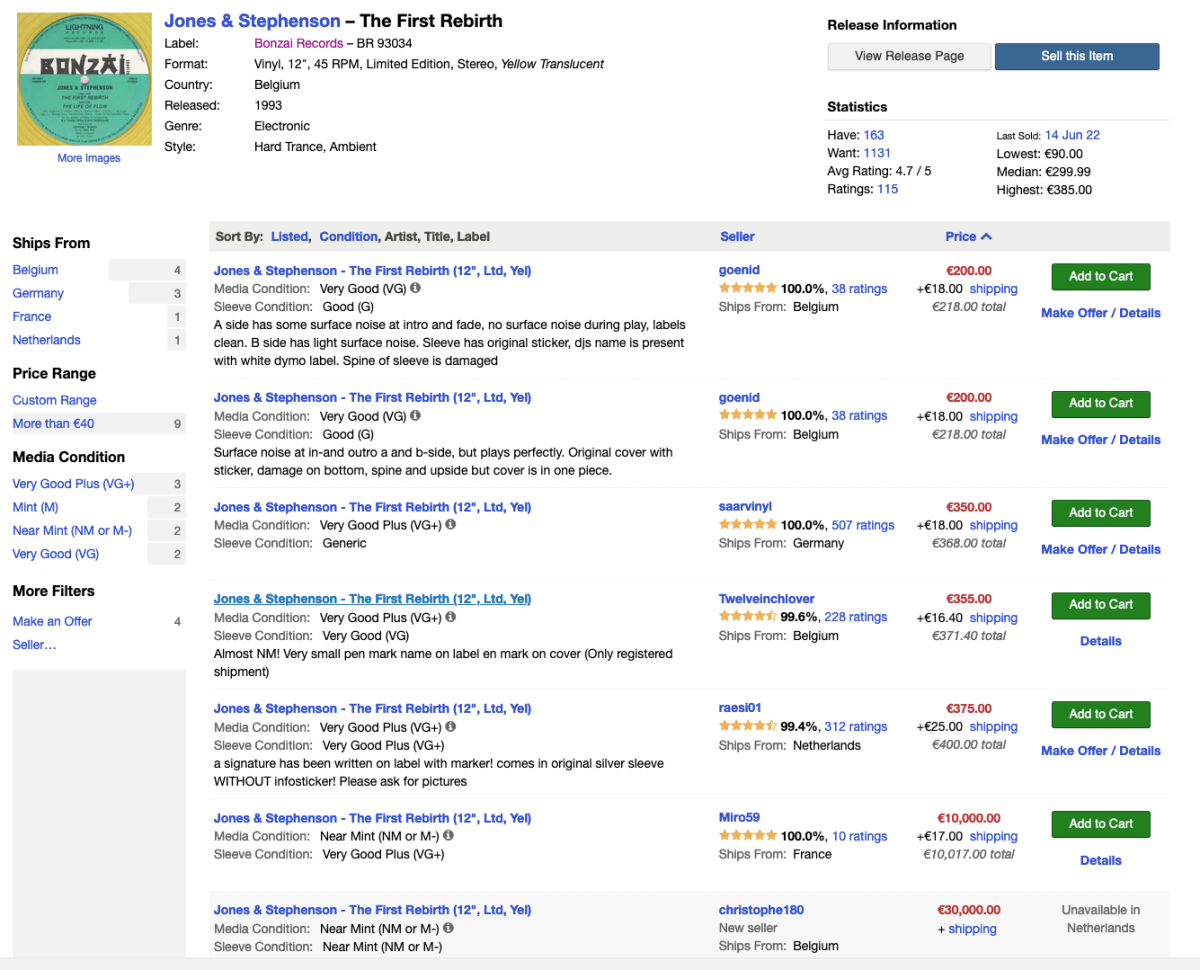Add raesi01 €375.00 listing to cart
The width and height of the screenshot is (1200, 970).
coord(1100,715)
